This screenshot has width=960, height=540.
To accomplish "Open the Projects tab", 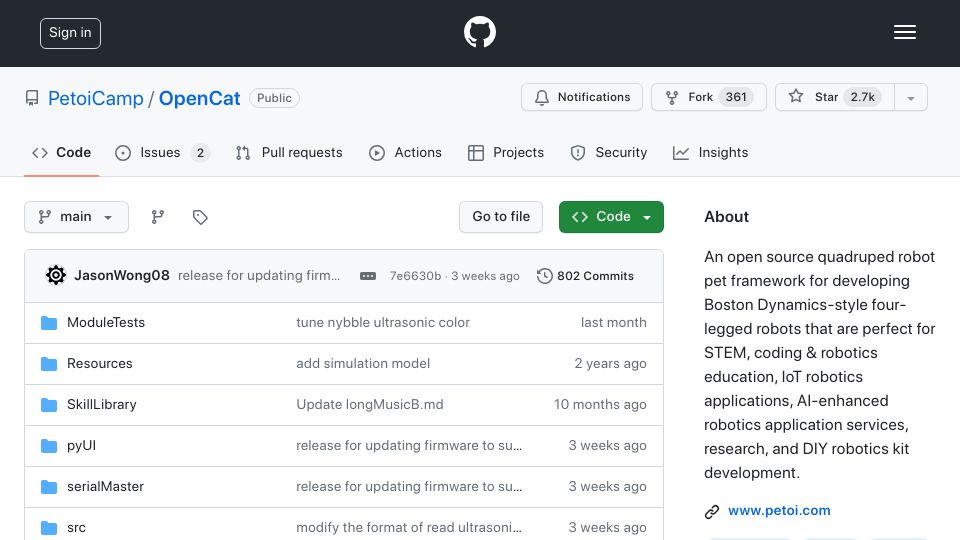I will point(506,152).
